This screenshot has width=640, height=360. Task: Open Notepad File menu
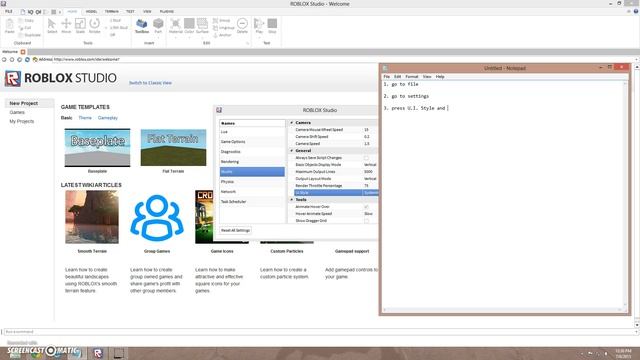coord(387,77)
